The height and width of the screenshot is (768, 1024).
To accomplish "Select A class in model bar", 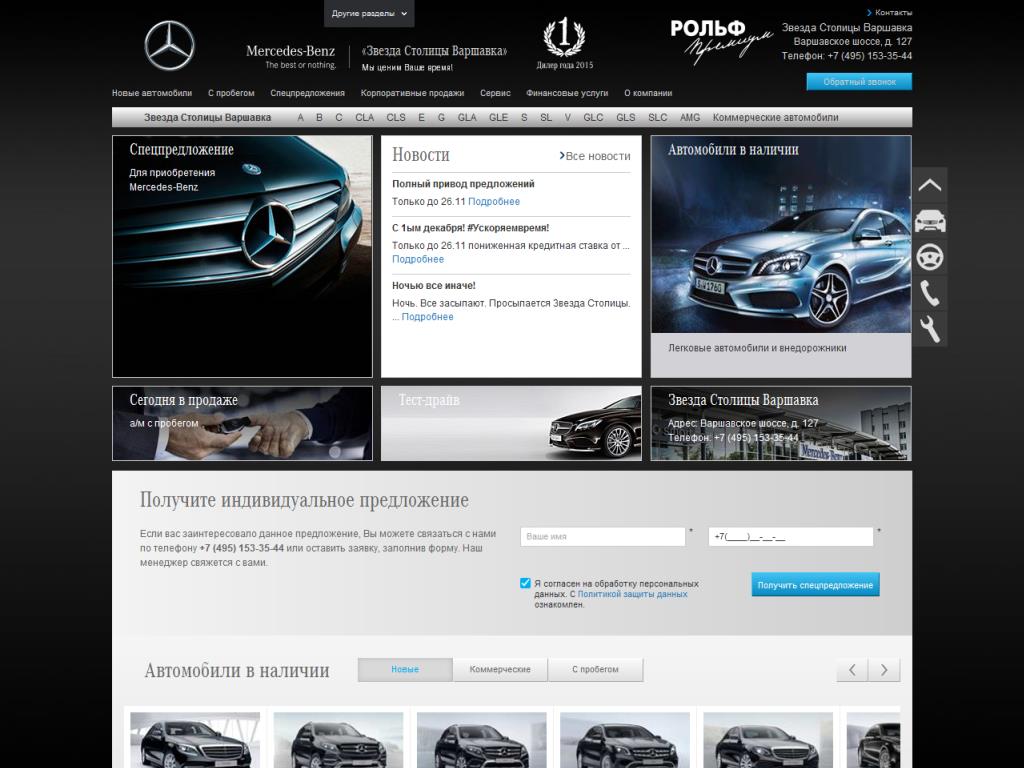I will 300,118.
